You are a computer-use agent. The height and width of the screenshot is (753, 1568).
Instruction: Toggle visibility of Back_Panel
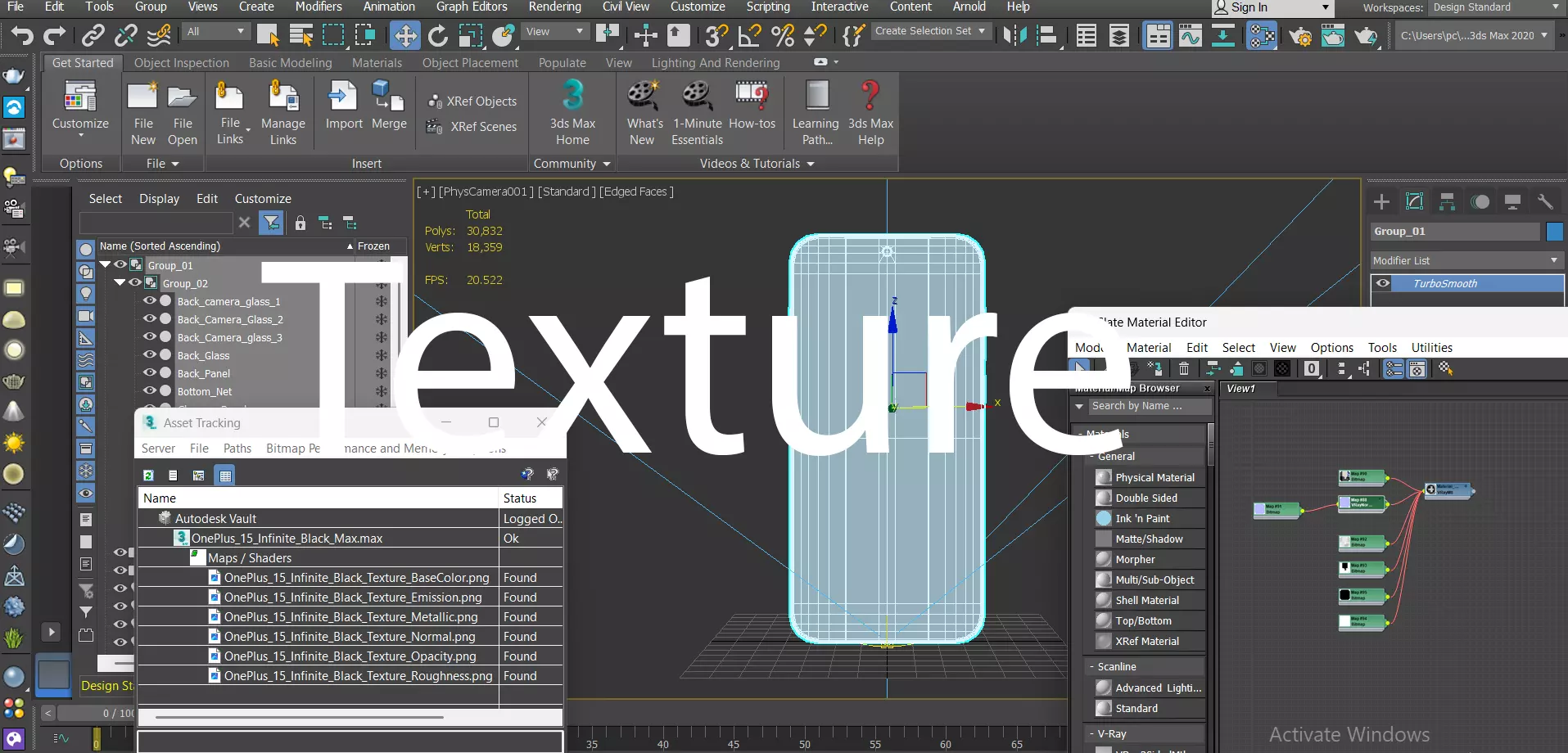coord(150,372)
